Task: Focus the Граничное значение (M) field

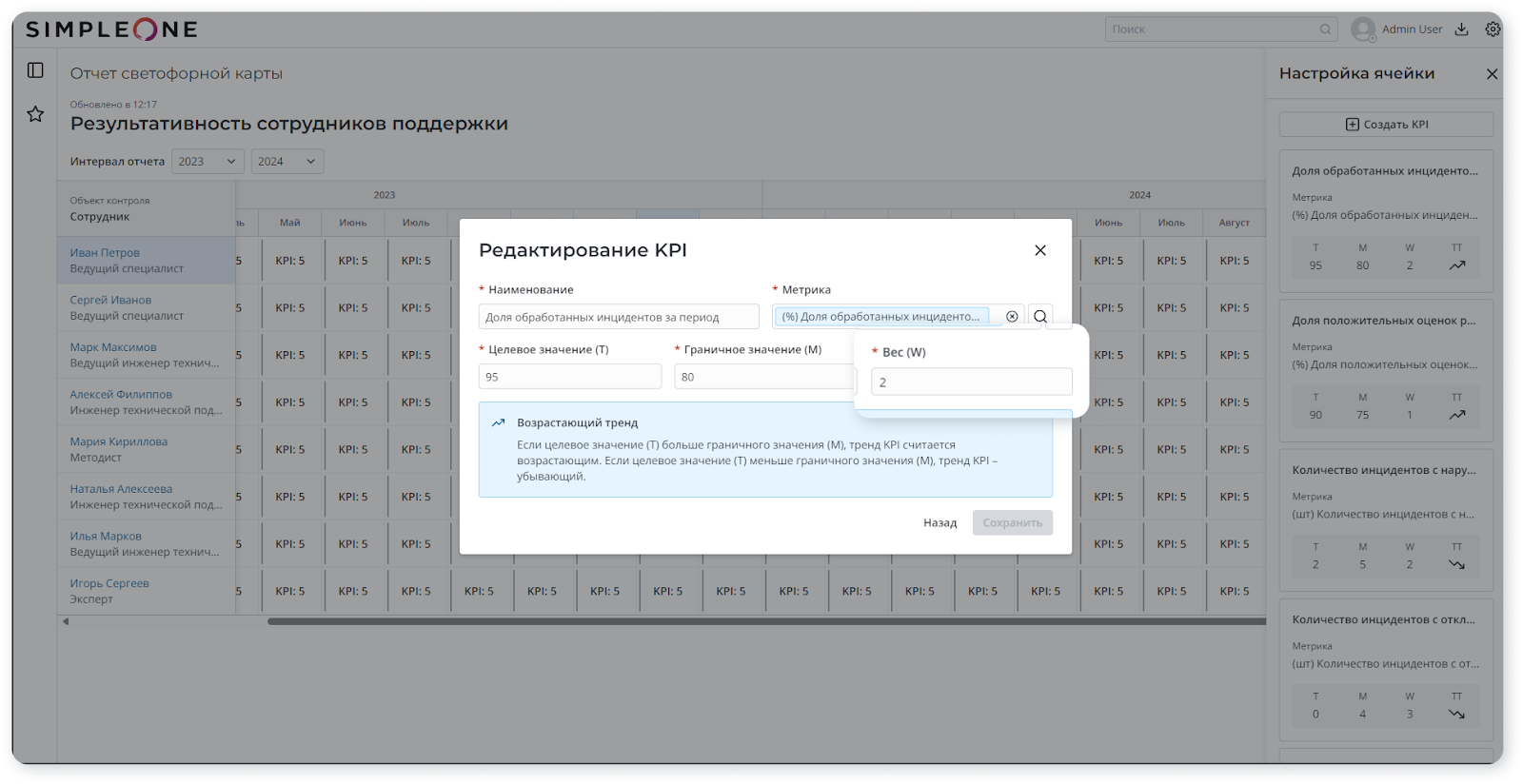Action: click(x=765, y=377)
